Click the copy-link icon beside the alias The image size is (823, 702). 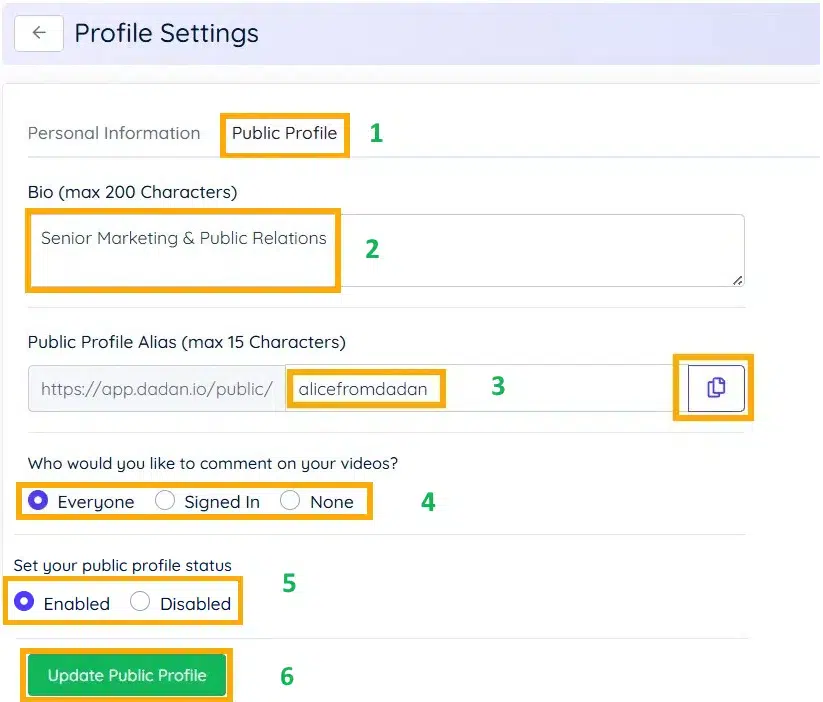click(712, 388)
